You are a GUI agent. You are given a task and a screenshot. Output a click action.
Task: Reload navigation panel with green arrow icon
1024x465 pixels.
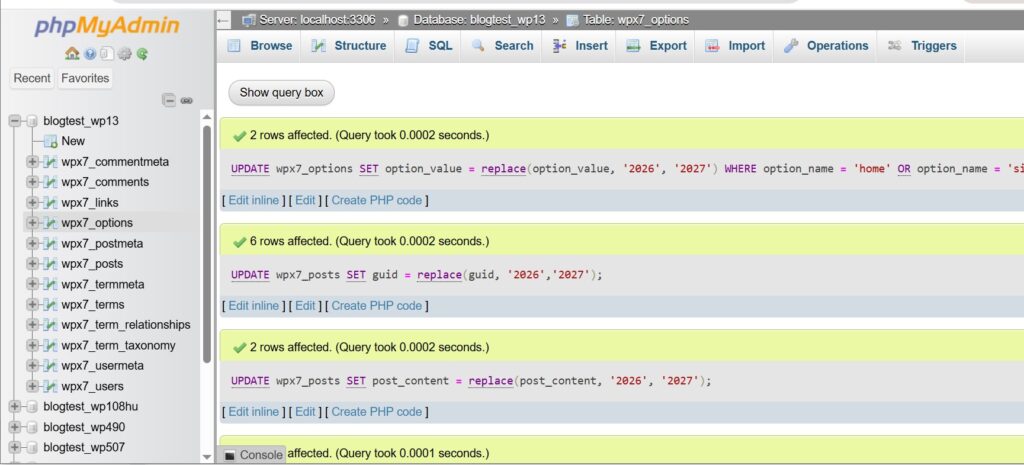pyautogui.click(x=142, y=54)
